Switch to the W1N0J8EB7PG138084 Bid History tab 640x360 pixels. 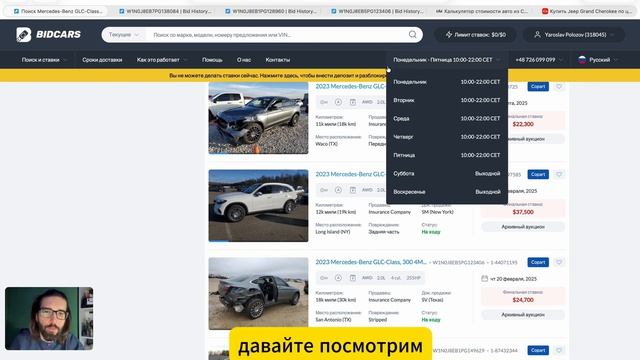165,11
